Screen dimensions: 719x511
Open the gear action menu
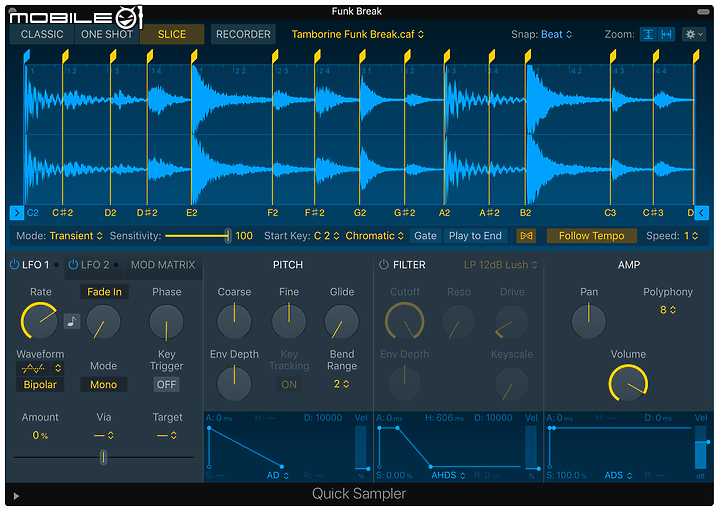coord(693,34)
